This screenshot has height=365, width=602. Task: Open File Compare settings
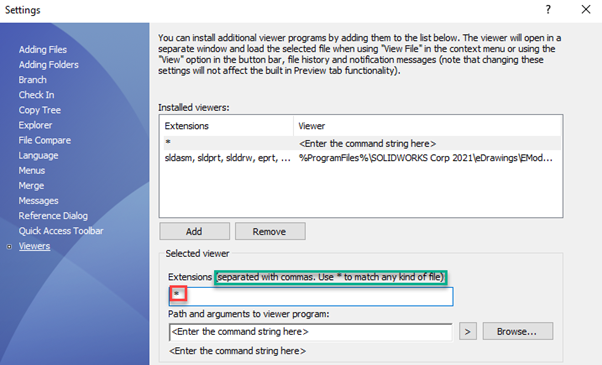(x=45, y=140)
